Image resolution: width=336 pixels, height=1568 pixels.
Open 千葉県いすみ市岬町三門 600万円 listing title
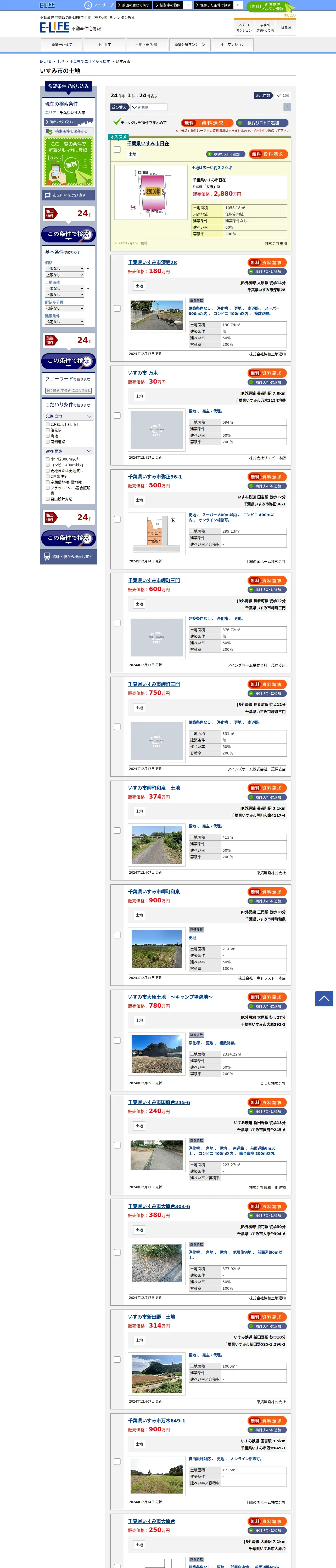click(154, 580)
